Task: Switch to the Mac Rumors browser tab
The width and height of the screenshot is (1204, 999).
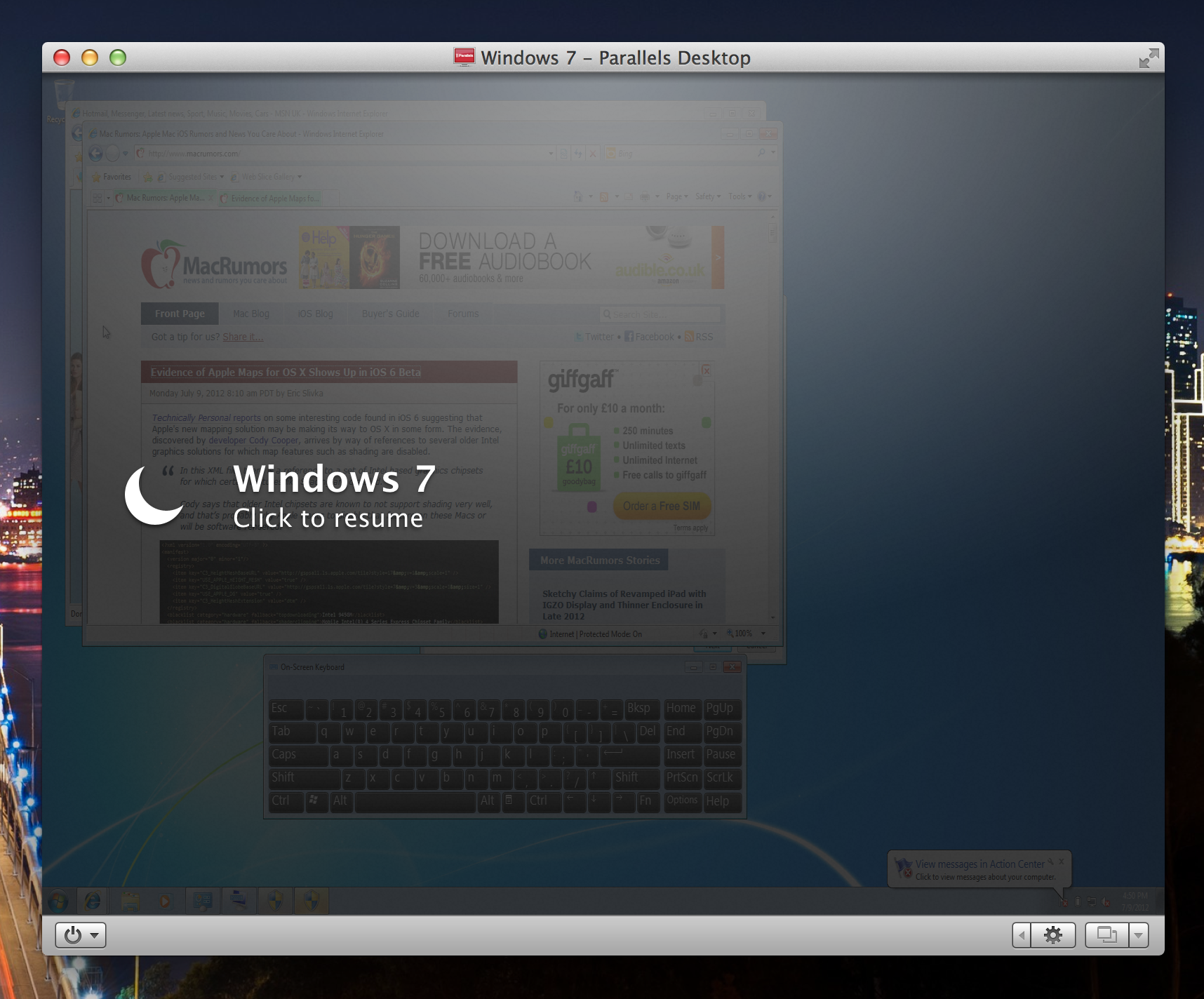Action: point(164,198)
